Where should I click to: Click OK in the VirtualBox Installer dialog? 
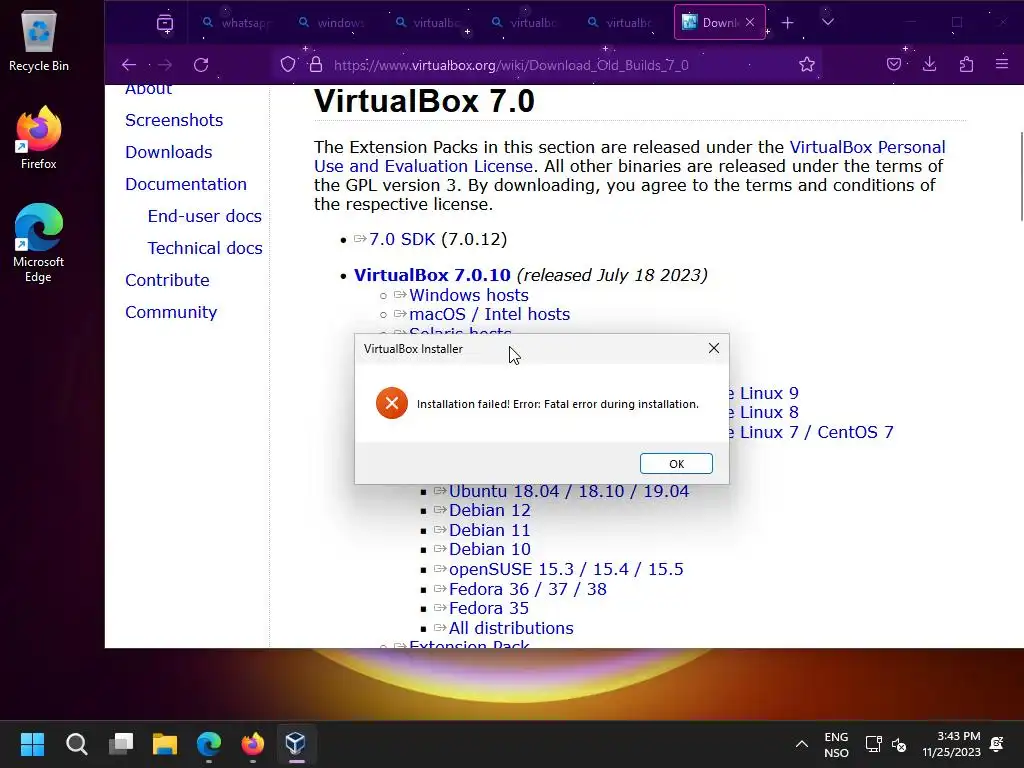pos(676,464)
